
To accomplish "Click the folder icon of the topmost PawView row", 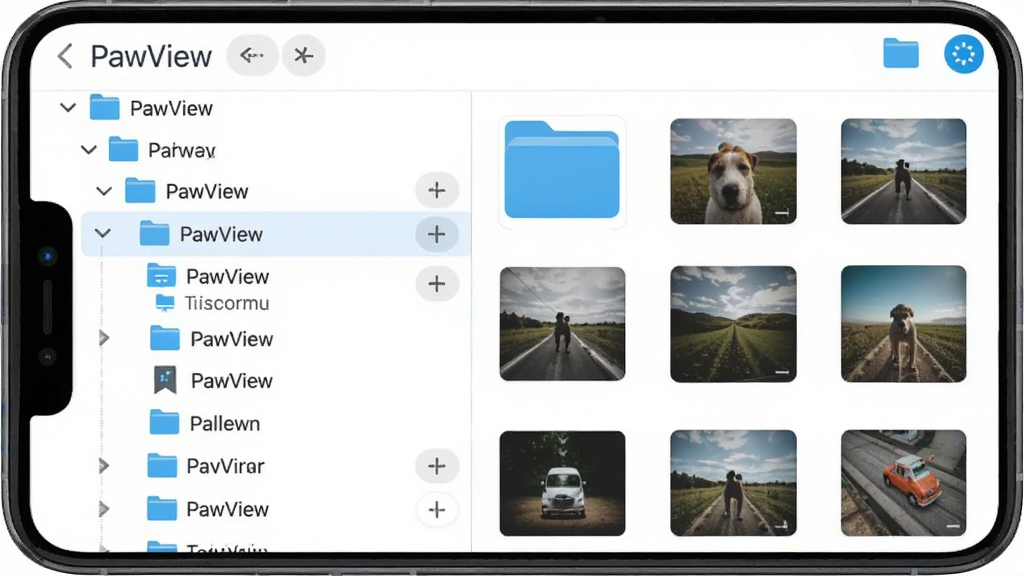I will pos(104,108).
